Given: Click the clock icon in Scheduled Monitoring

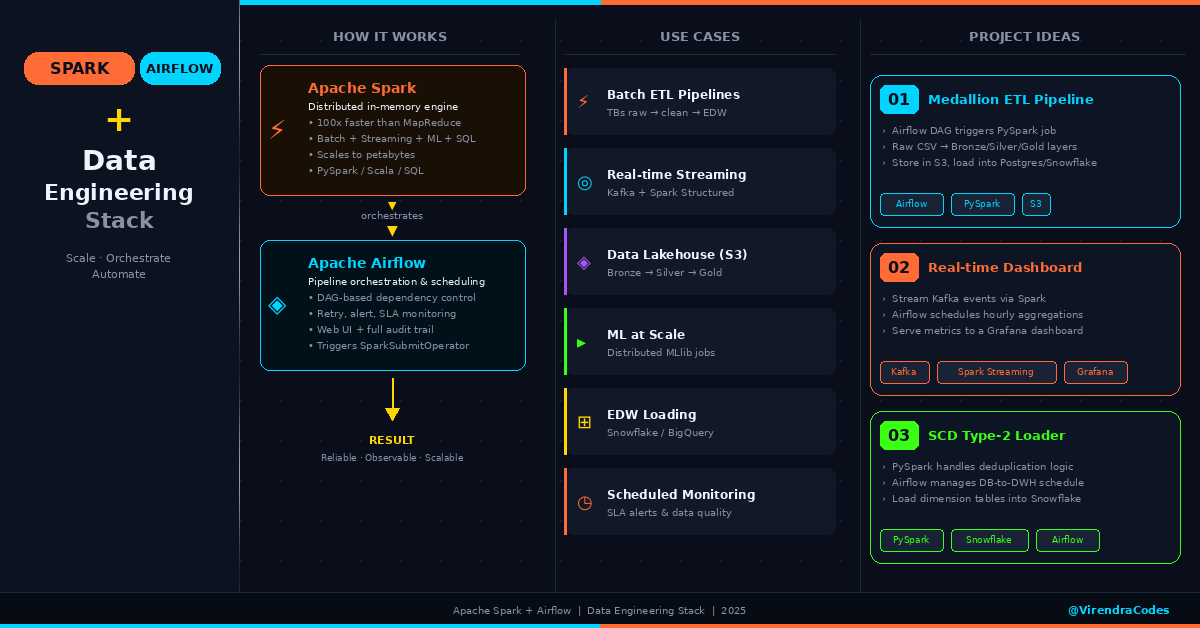Looking at the screenshot, I should 584,502.
